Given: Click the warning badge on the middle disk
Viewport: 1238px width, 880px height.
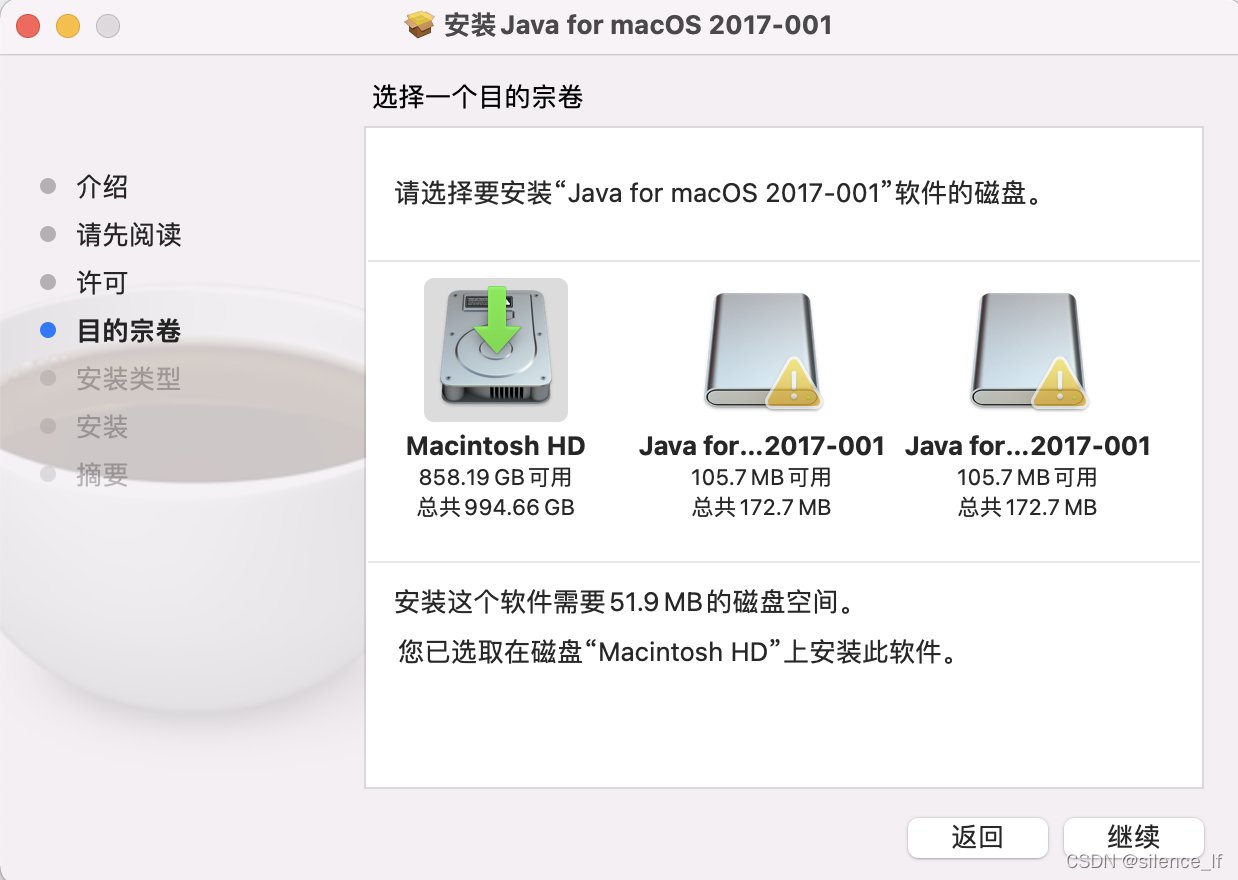Looking at the screenshot, I should 795,385.
